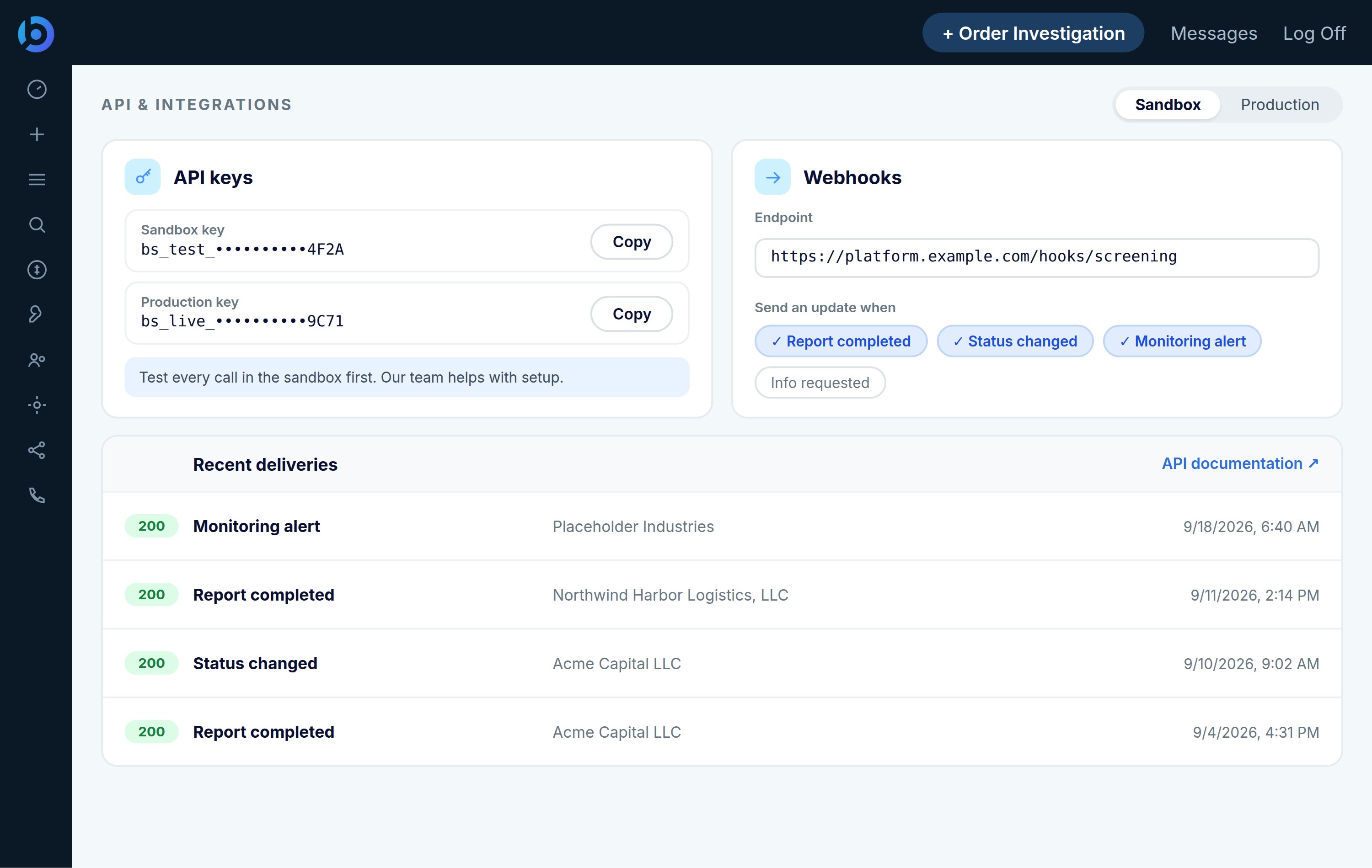Click the webhook Endpoint URL field
The width and height of the screenshot is (1372, 868).
click(1036, 257)
